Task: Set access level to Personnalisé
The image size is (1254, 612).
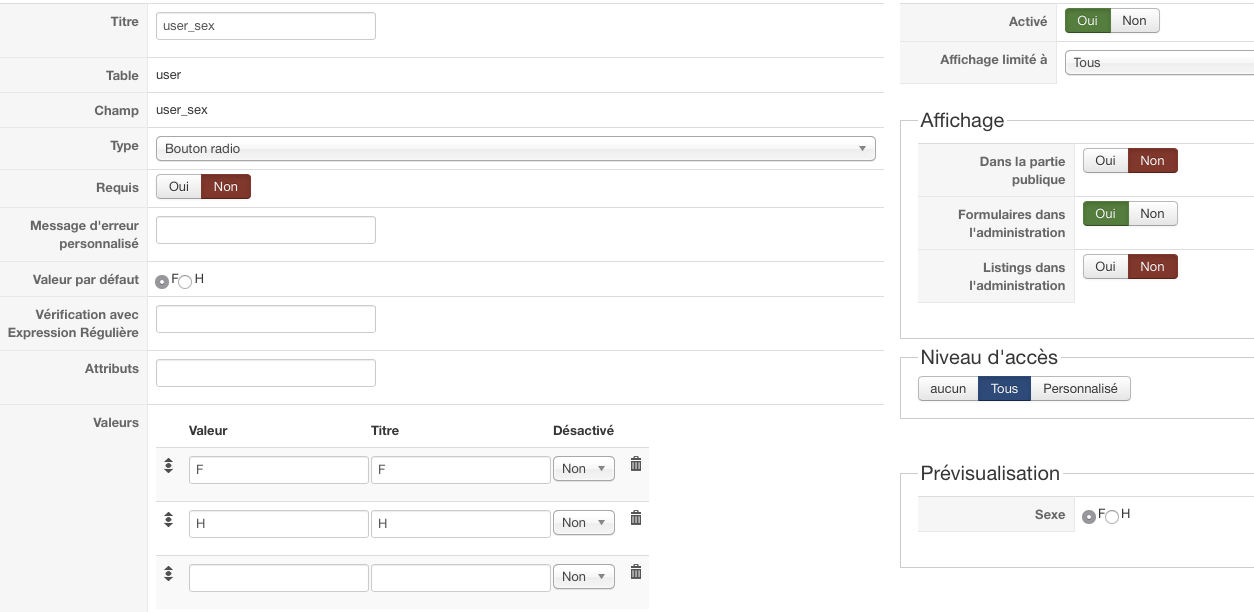Action: (x=1080, y=388)
